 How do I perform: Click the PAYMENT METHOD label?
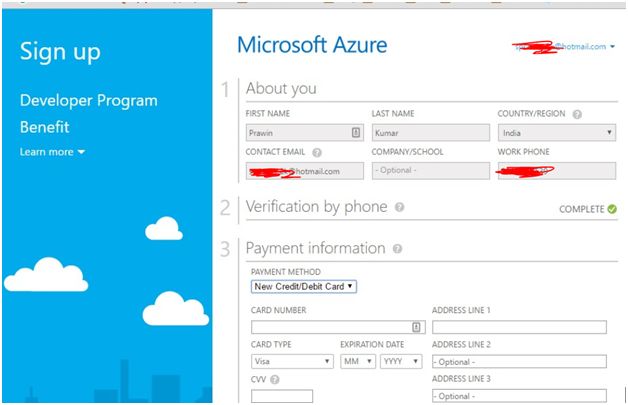pos(286,272)
